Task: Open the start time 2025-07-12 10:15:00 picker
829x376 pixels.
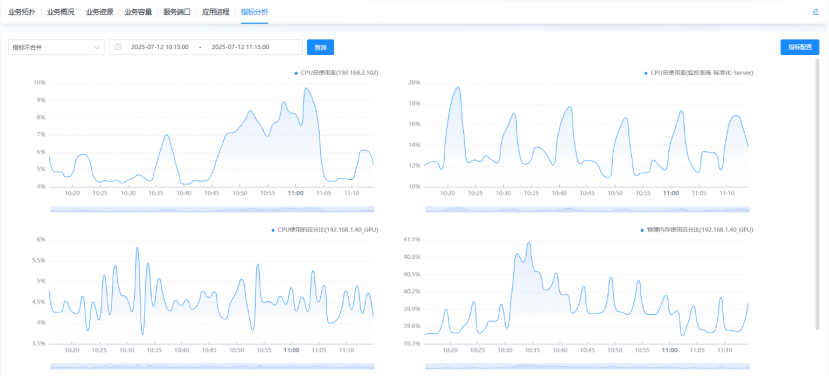Action: pyautogui.click(x=160, y=47)
